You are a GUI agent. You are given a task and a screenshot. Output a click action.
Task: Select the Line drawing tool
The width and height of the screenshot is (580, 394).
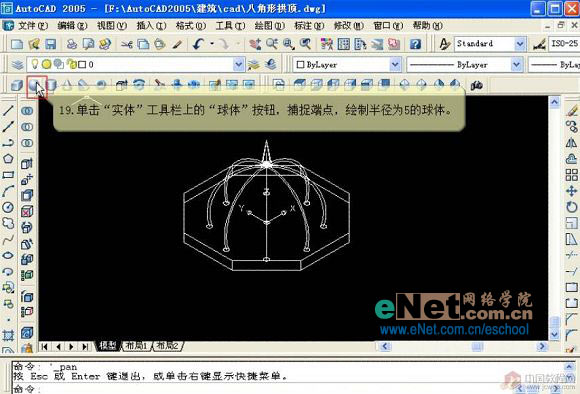(x=8, y=110)
